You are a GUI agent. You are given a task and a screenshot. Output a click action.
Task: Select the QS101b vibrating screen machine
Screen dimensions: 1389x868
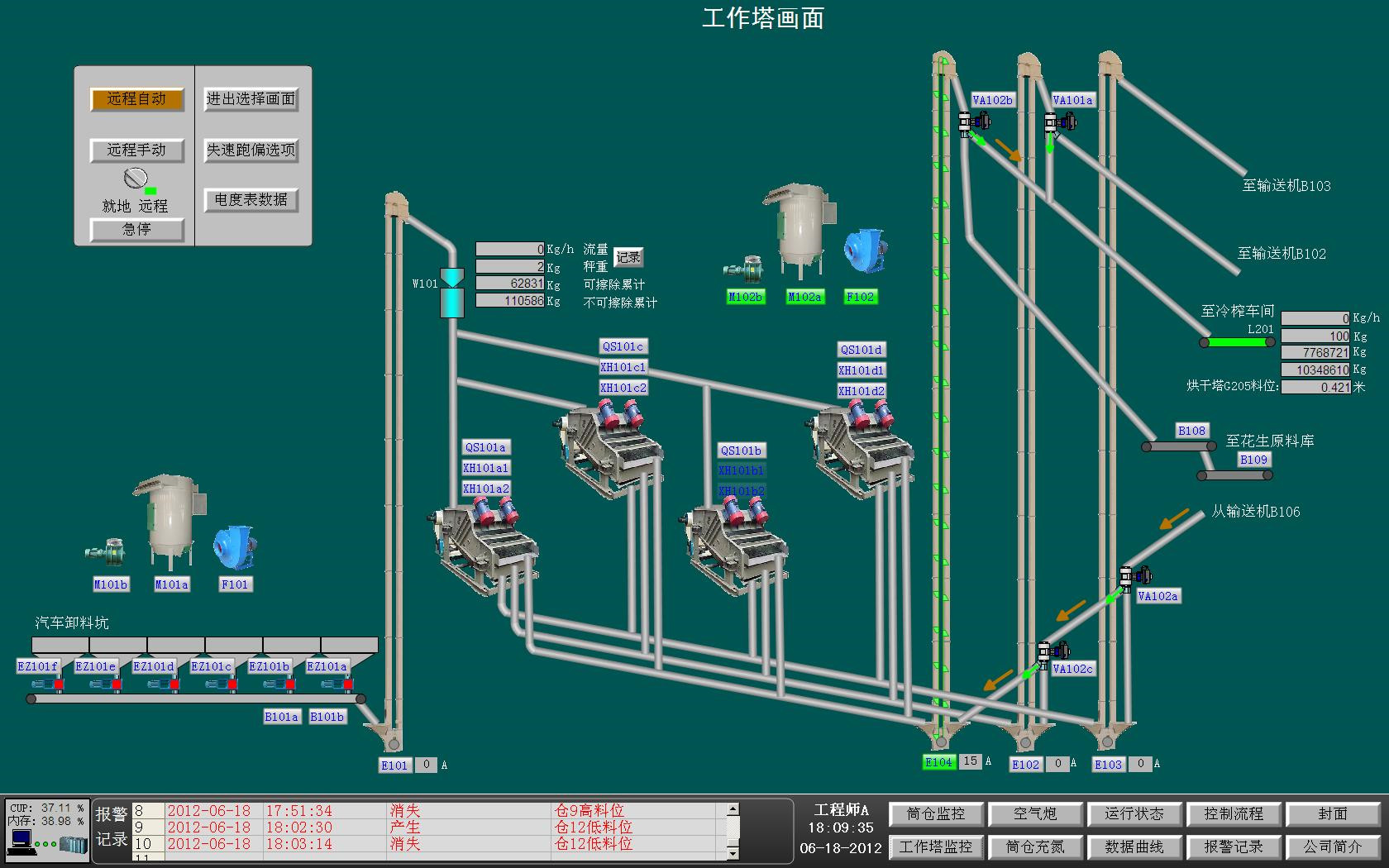coord(734,546)
